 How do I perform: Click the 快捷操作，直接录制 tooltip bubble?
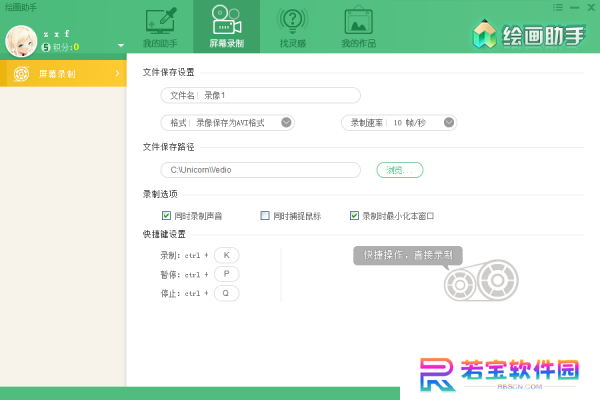[408, 255]
